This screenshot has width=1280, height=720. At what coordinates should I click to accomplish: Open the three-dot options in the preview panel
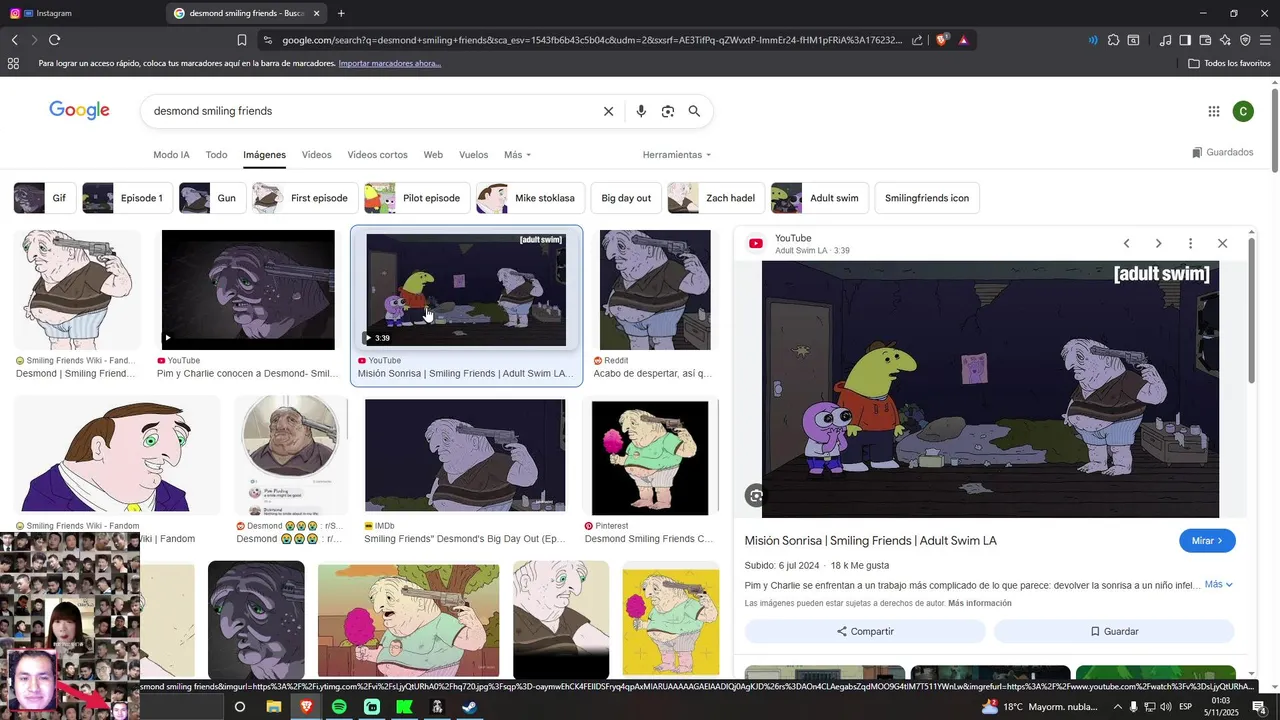point(1190,243)
